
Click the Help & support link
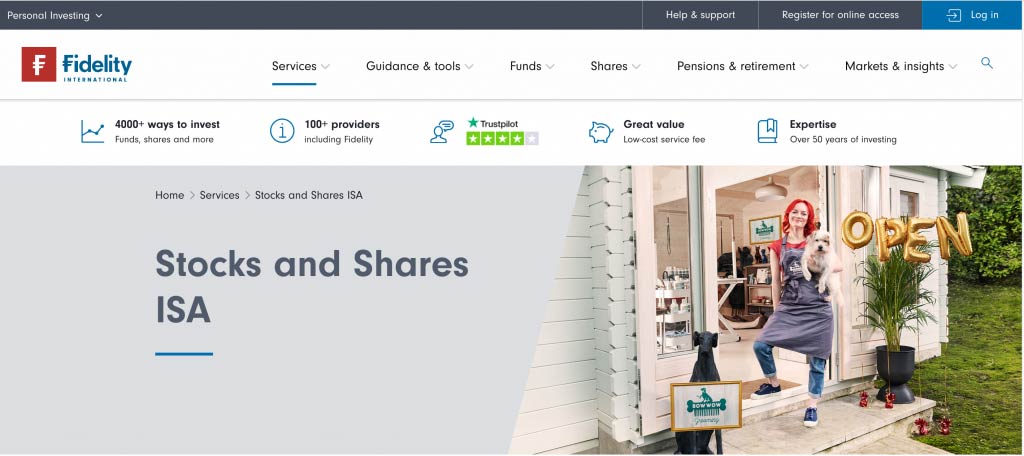click(700, 15)
